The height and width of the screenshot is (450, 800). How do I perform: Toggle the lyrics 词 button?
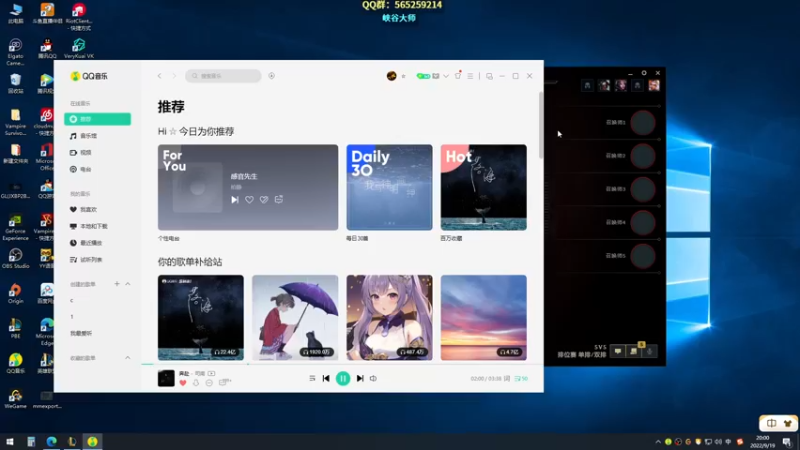[x=507, y=379]
